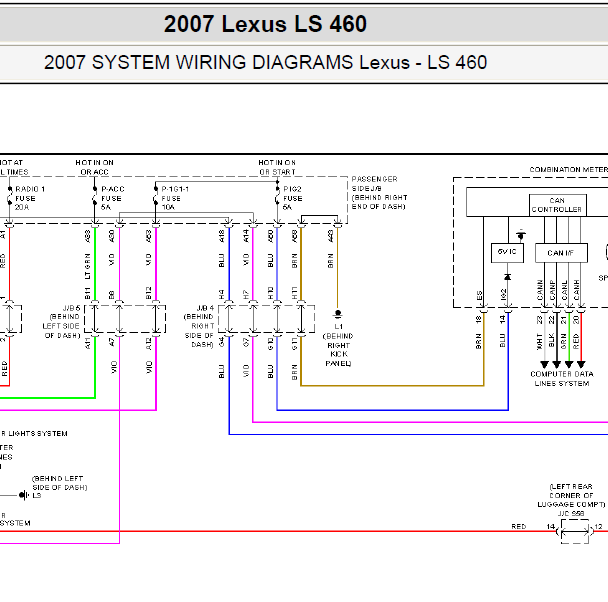Click the RADIO 1 fuse symbol
Screen dimensions: 608x602
[10, 198]
